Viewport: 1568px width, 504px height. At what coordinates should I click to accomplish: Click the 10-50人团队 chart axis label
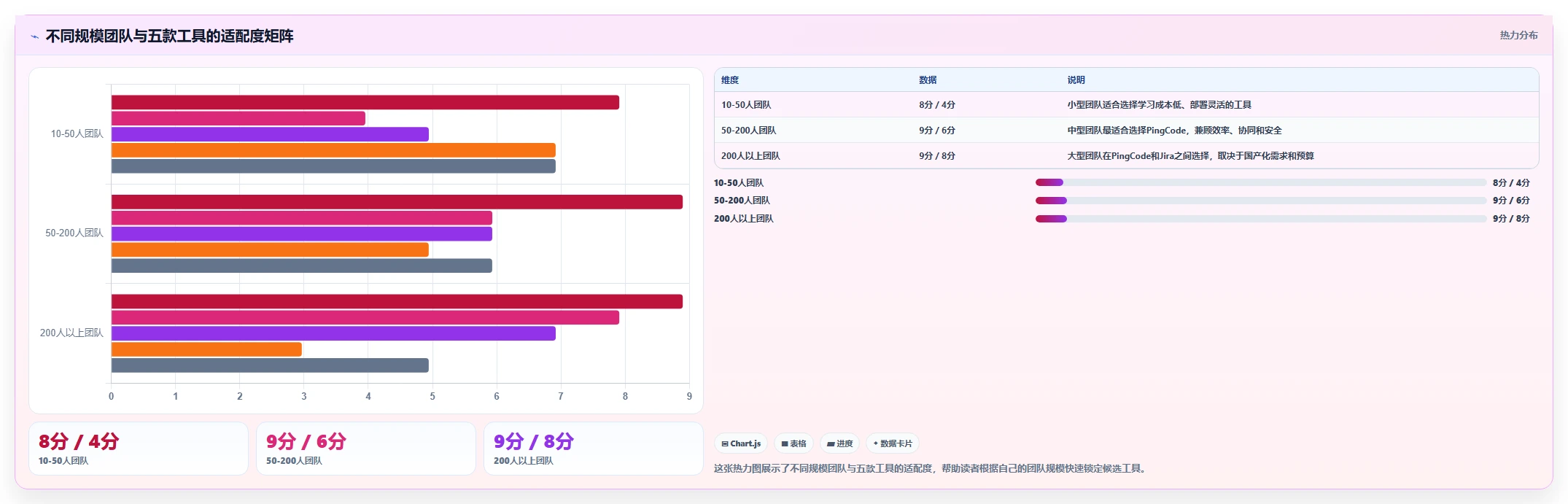pos(77,134)
